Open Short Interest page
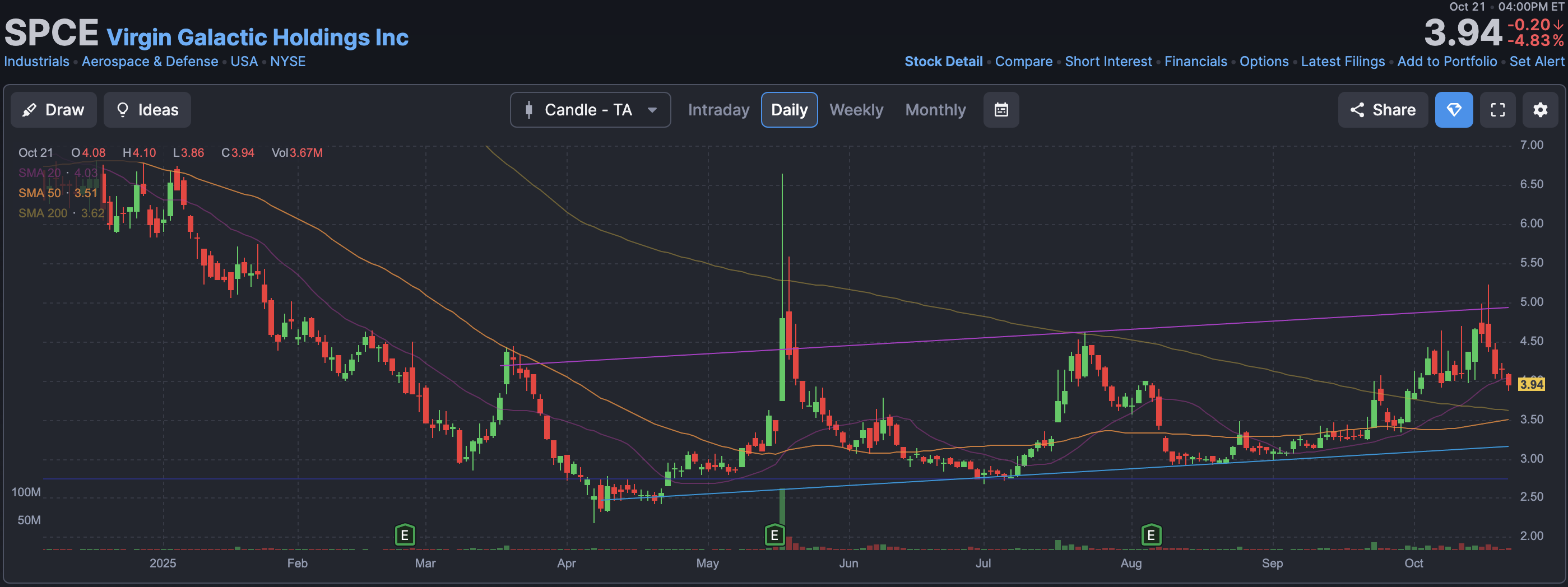 (x=1108, y=62)
